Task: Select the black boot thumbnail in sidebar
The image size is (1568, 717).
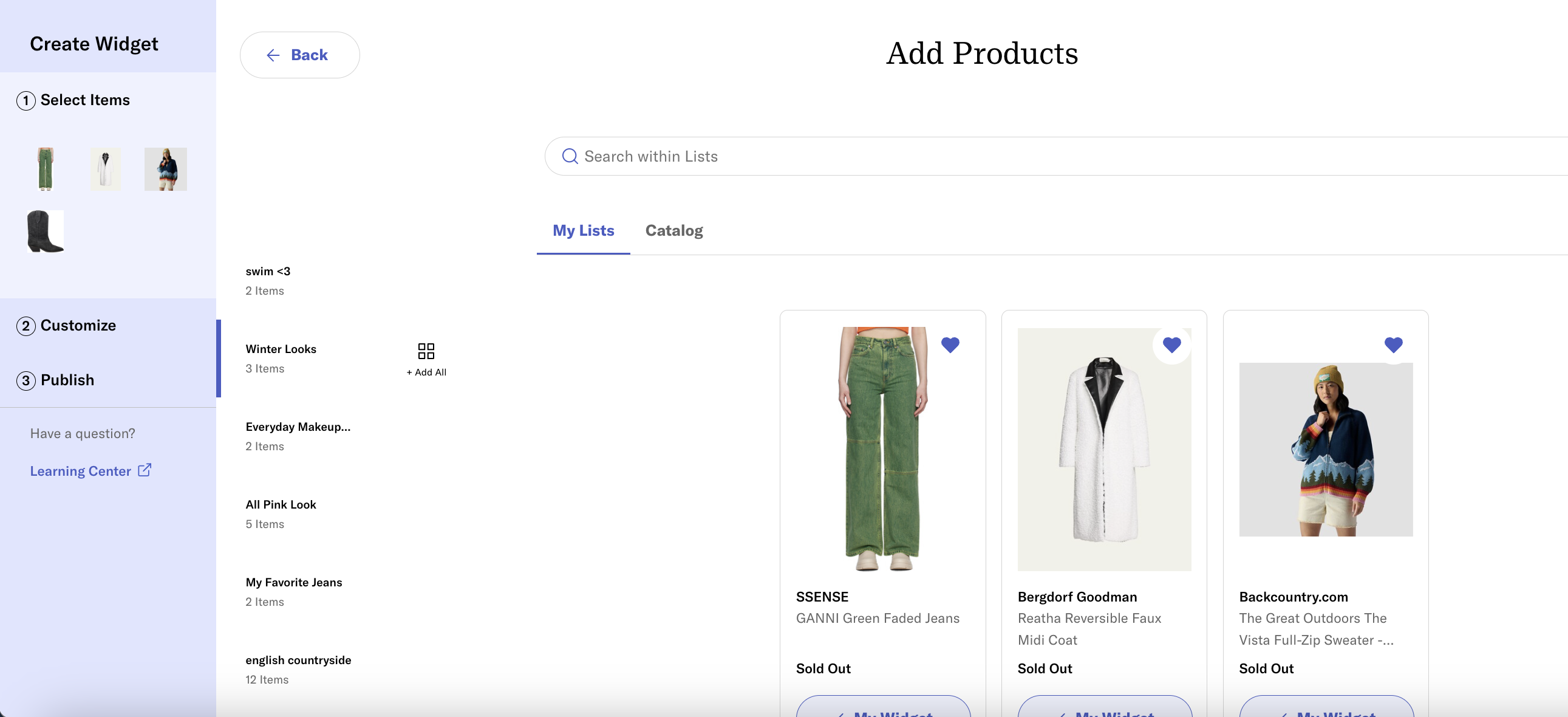Action: click(x=46, y=232)
